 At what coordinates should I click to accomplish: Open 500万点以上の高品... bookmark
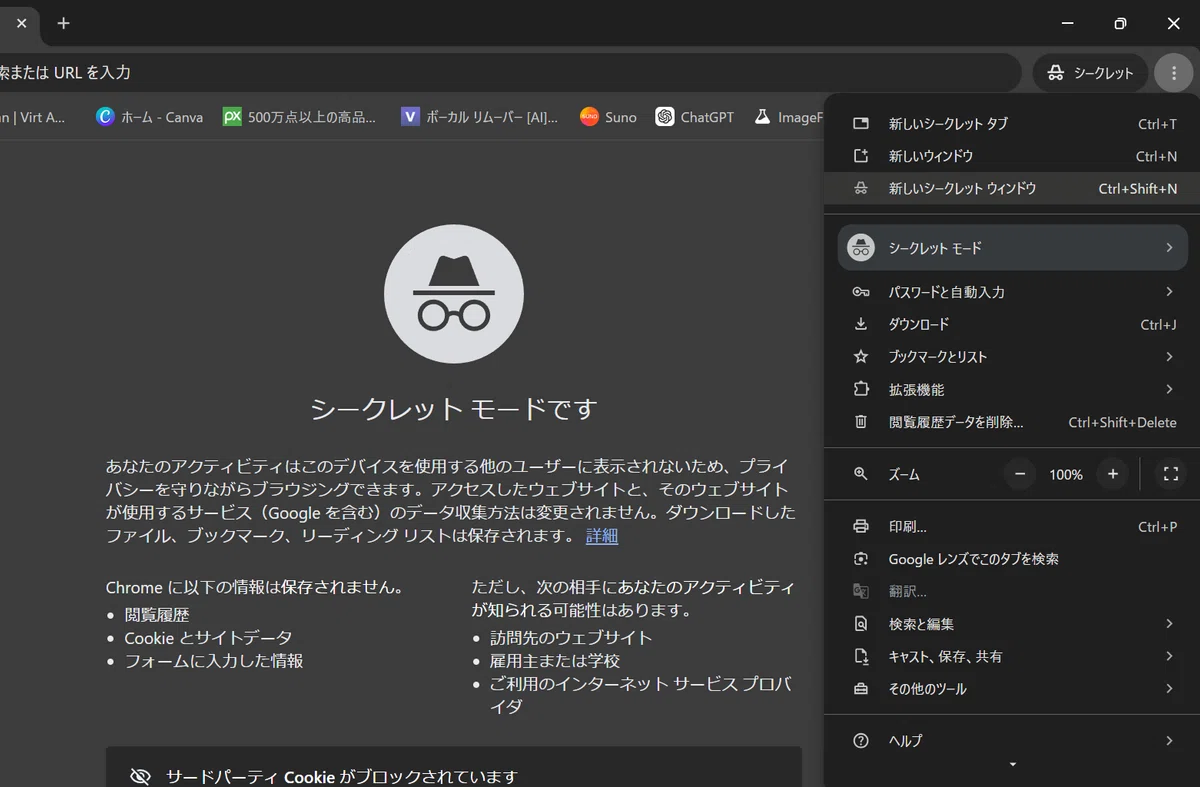[x=300, y=117]
